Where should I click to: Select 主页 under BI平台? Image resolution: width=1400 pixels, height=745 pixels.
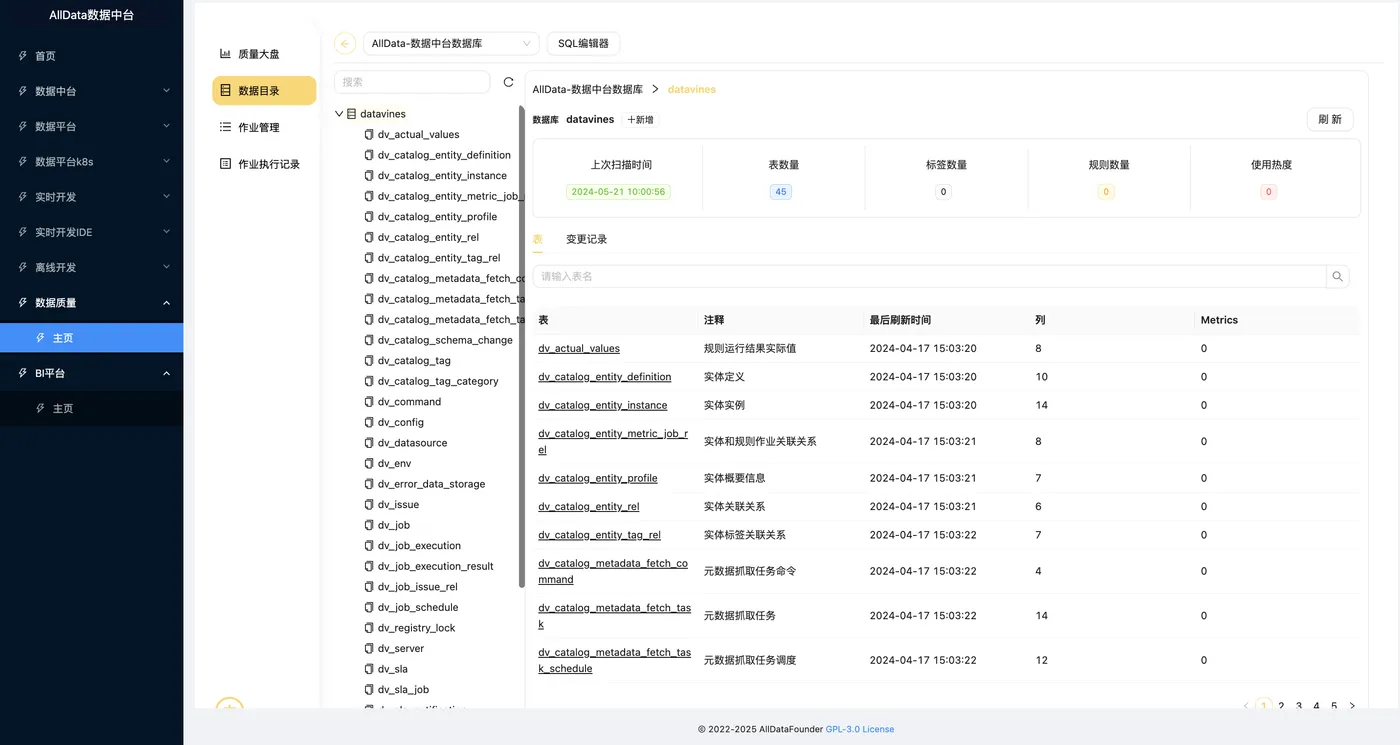click(91, 408)
